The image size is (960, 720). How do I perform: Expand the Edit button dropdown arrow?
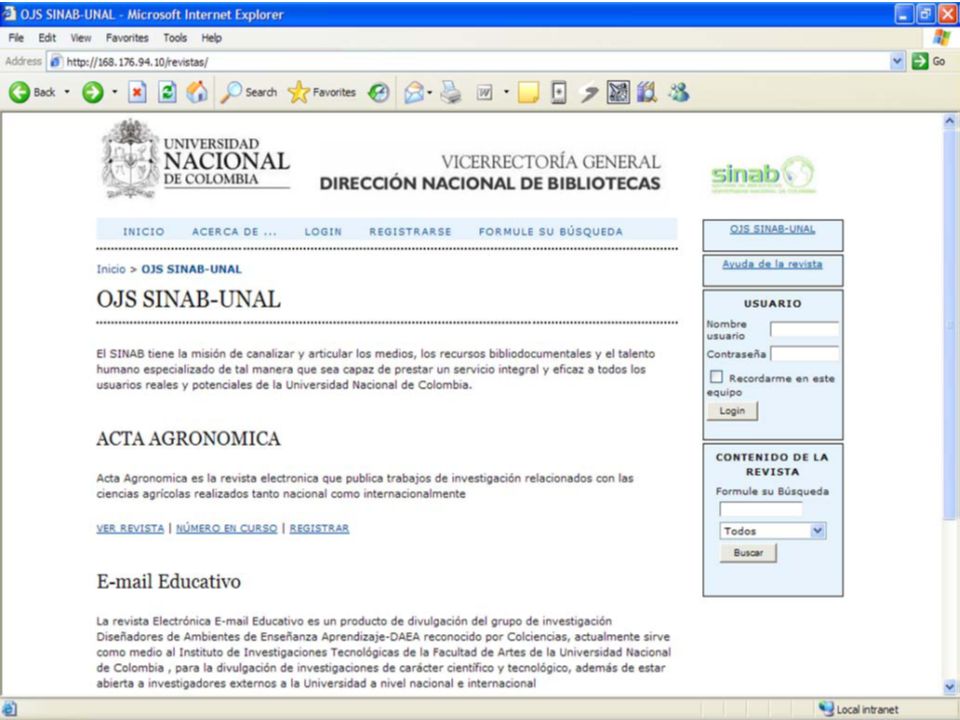tap(506, 92)
